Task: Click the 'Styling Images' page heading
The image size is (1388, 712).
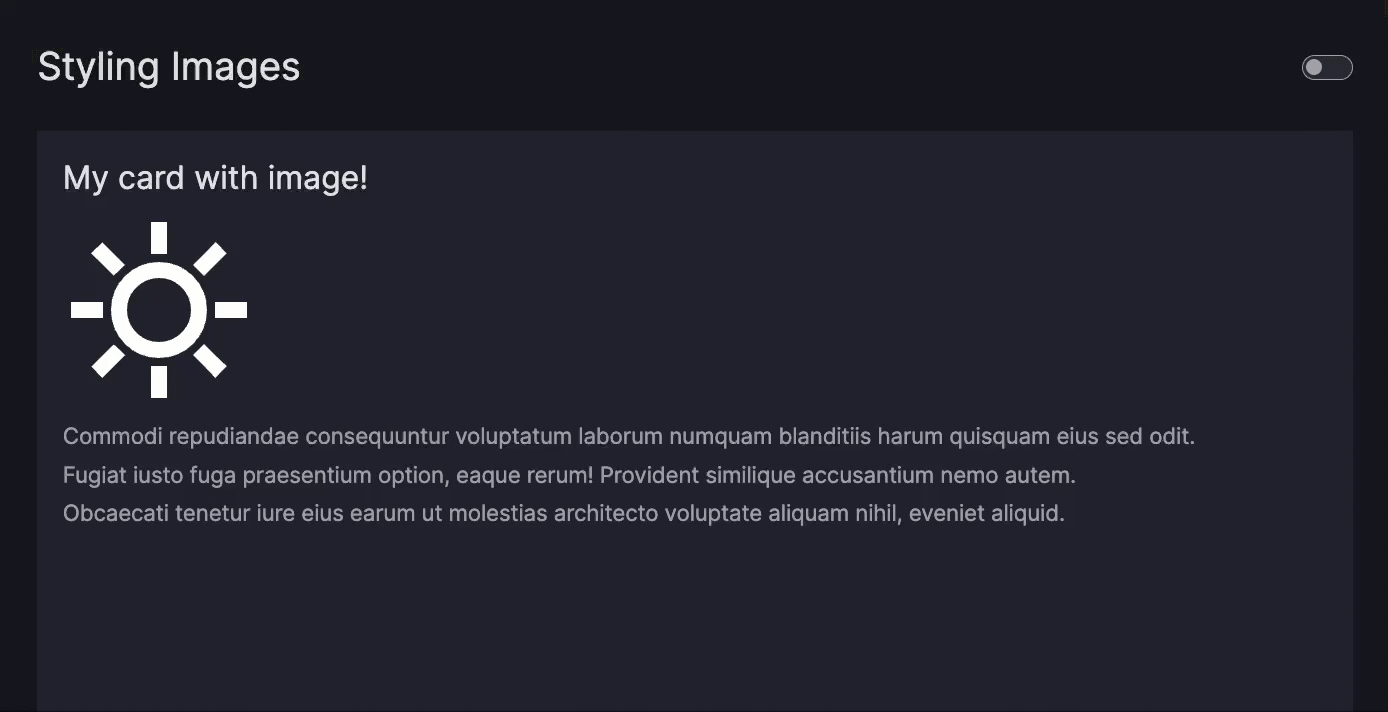Action: 168,66
